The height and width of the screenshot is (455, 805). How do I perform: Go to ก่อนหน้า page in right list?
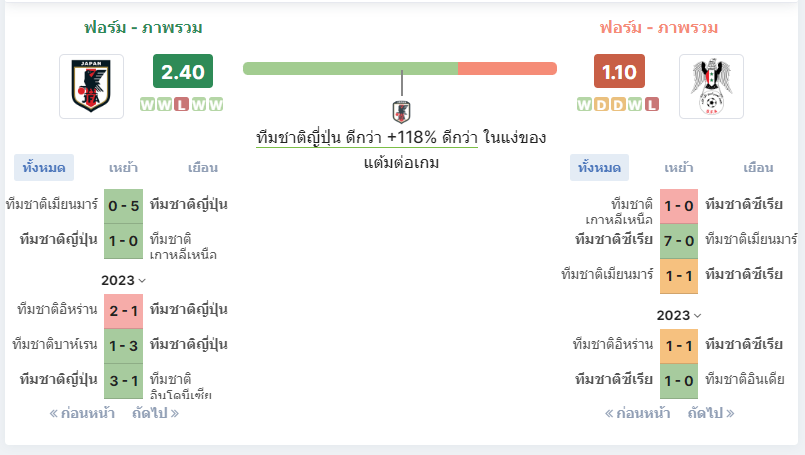click(x=637, y=413)
